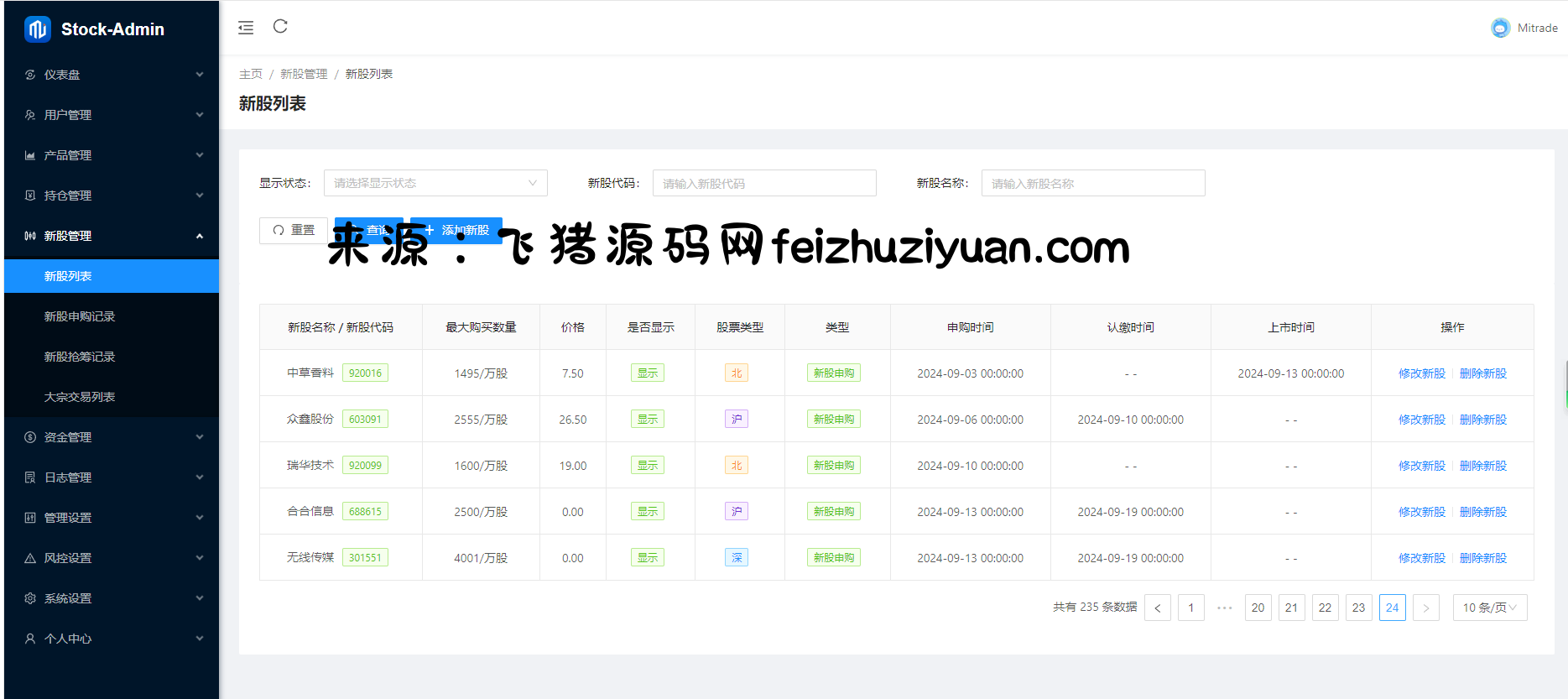Image resolution: width=1568 pixels, height=699 pixels.
Task: Open the 显示状态 dropdown selector
Action: point(435,183)
